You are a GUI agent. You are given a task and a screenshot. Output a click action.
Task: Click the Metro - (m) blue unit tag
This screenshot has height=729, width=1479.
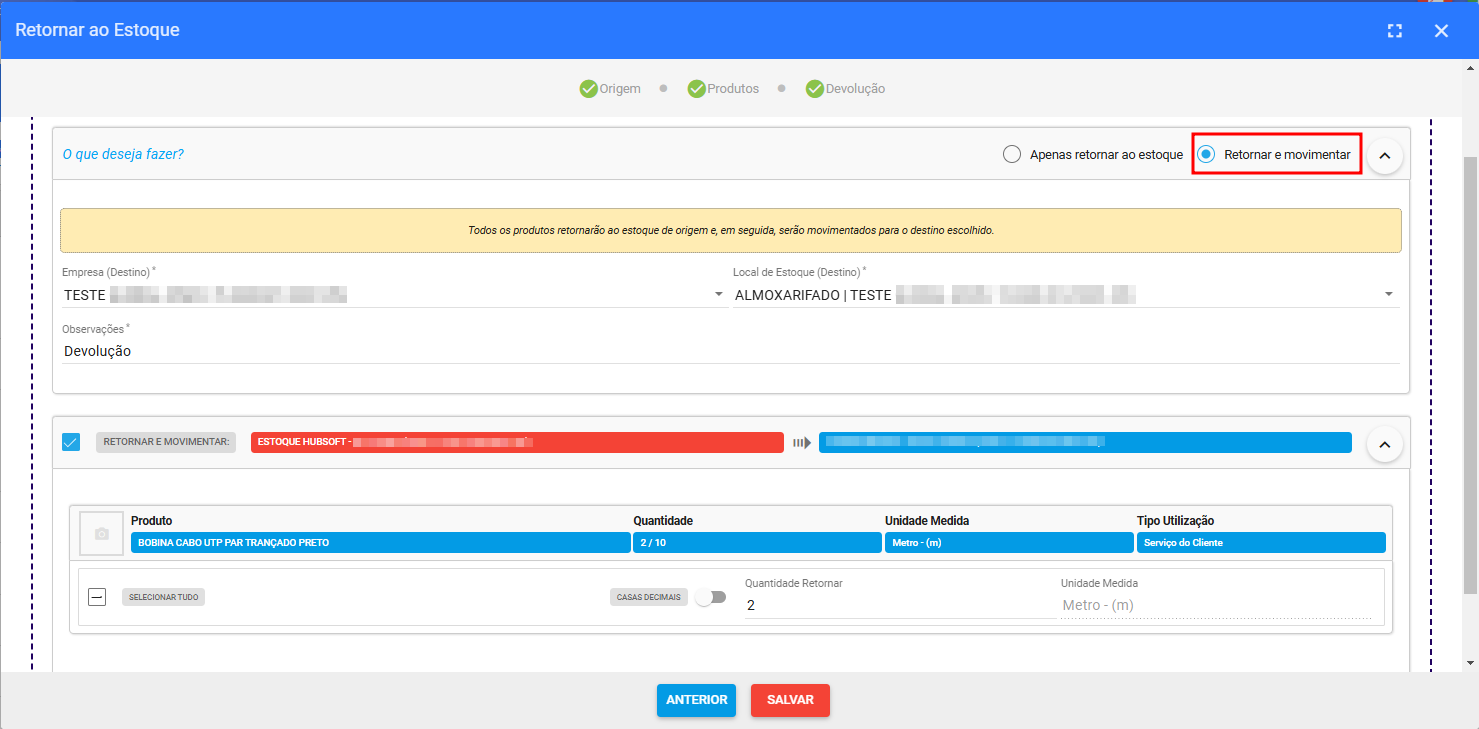pos(1009,543)
